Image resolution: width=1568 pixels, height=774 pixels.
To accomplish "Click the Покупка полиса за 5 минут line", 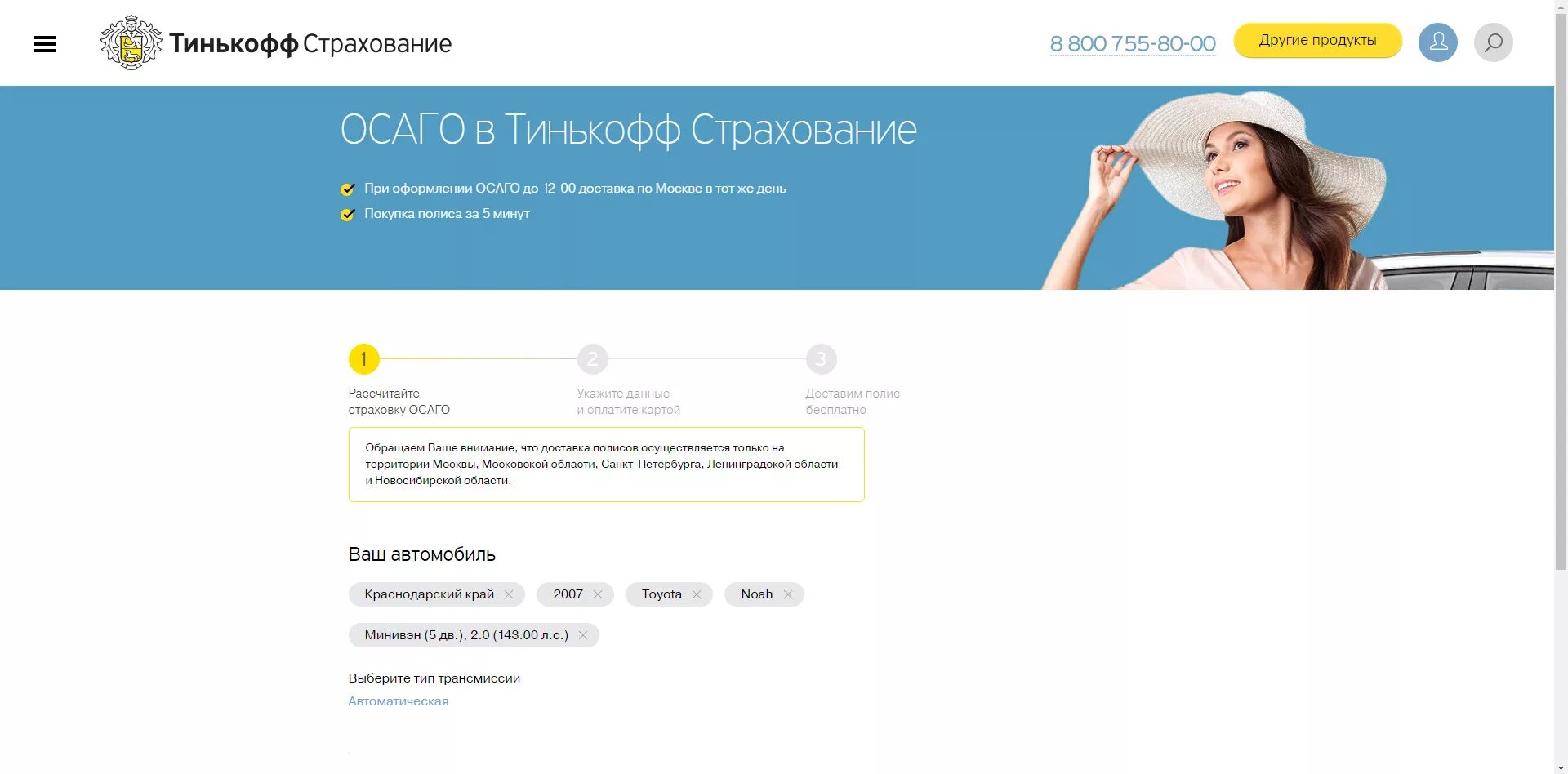I will click(x=447, y=214).
